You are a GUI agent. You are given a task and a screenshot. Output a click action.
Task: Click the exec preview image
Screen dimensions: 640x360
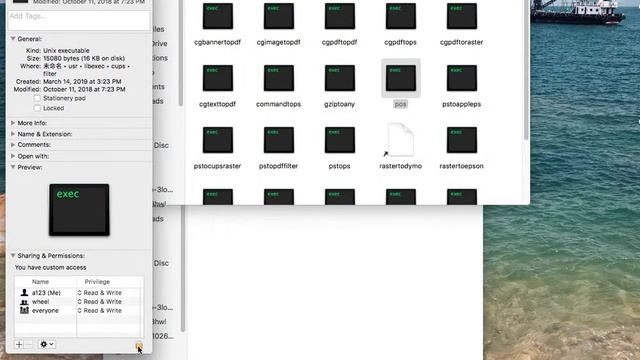tap(79, 210)
